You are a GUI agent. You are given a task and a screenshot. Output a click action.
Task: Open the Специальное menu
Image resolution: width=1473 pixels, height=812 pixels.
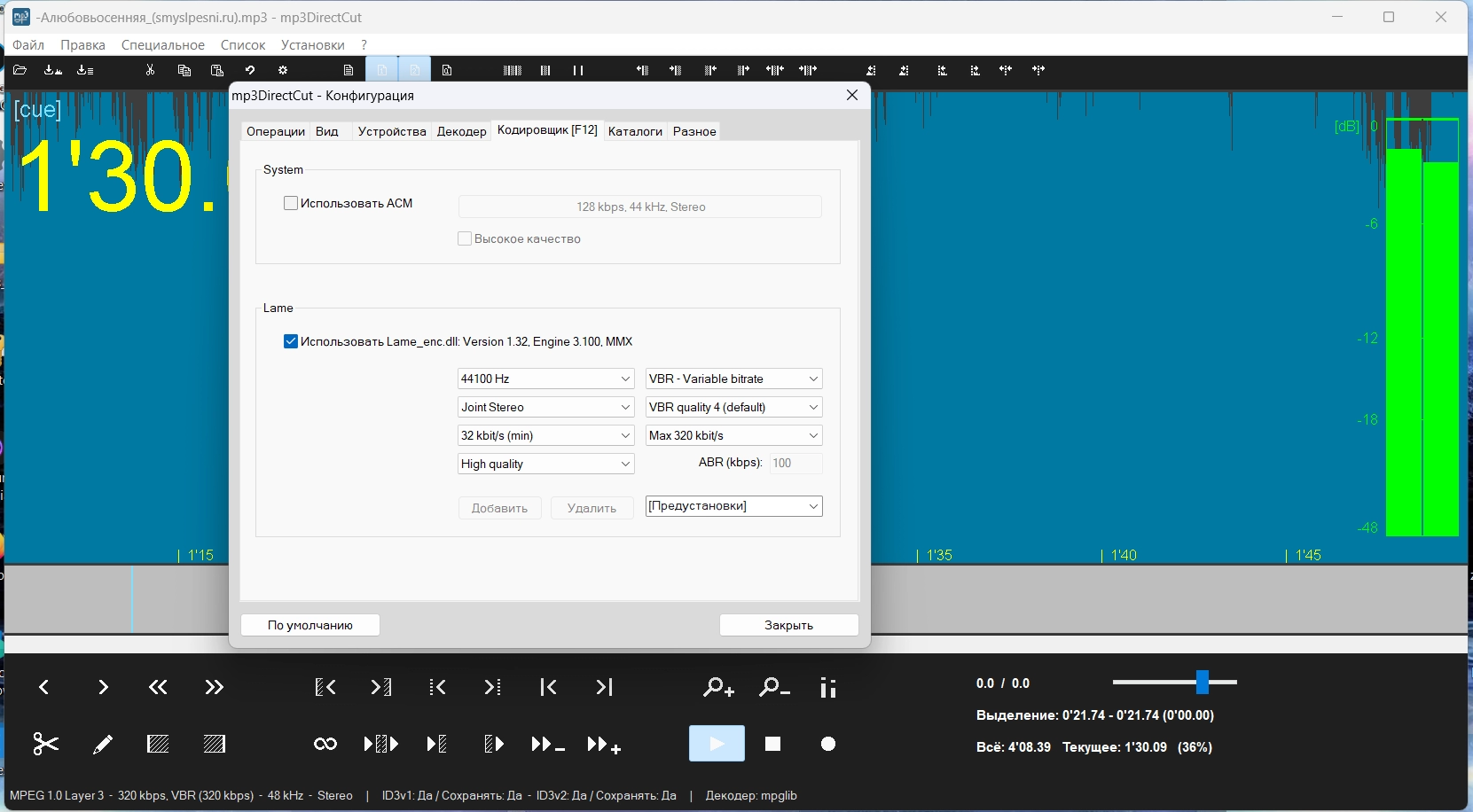click(162, 44)
